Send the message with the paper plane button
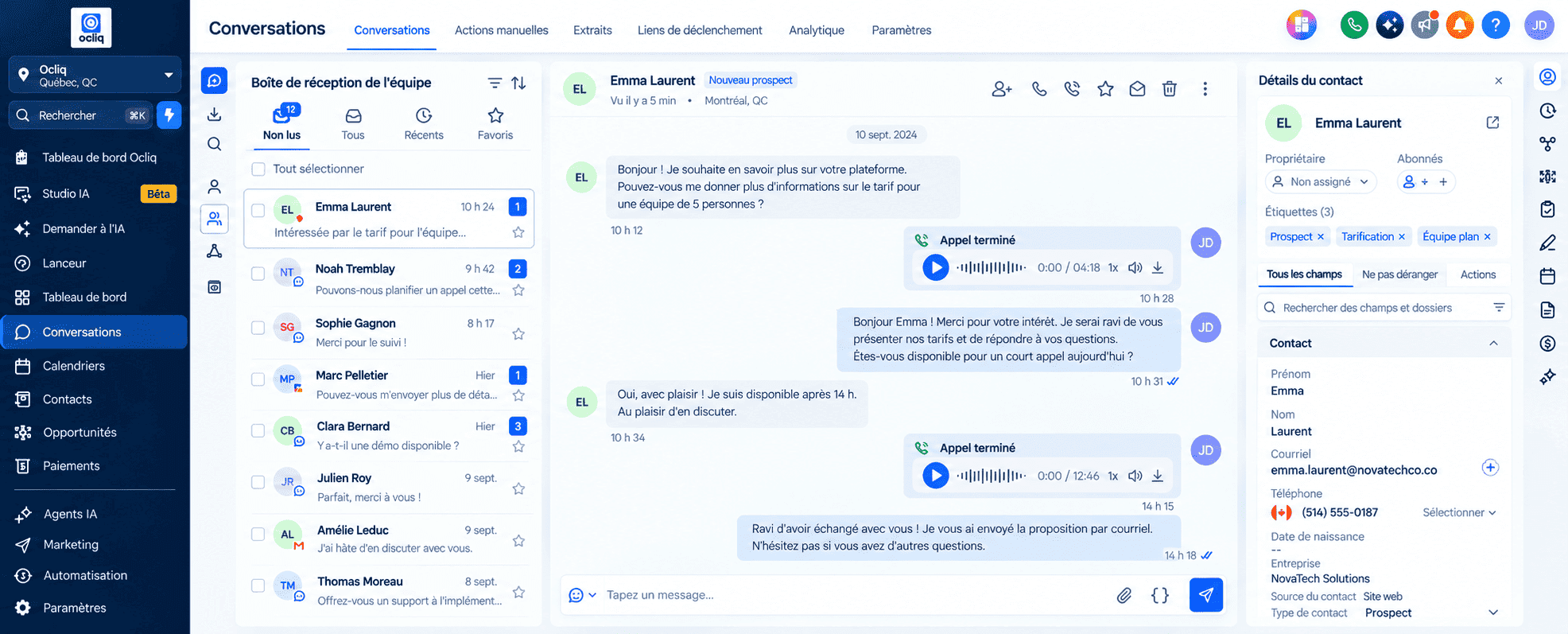Screen dimensions: 1568x634 coord(1206,595)
